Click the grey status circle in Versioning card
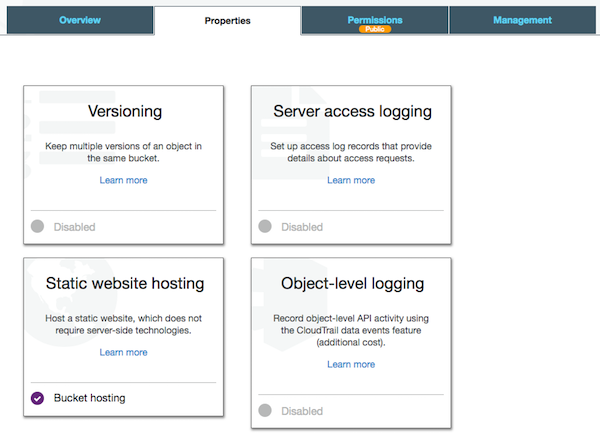The height and width of the screenshot is (435, 600). (38, 226)
